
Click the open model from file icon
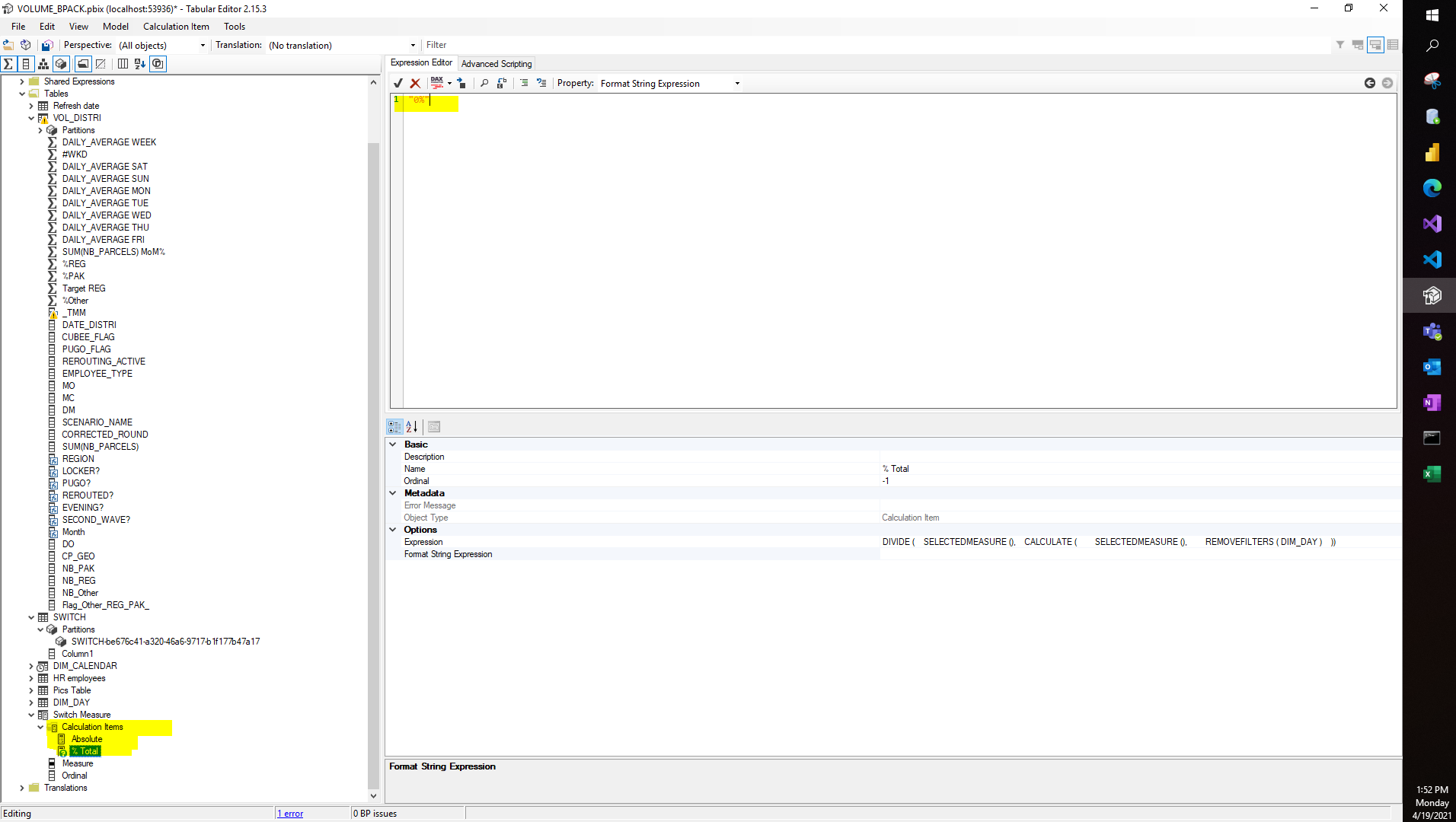8,45
